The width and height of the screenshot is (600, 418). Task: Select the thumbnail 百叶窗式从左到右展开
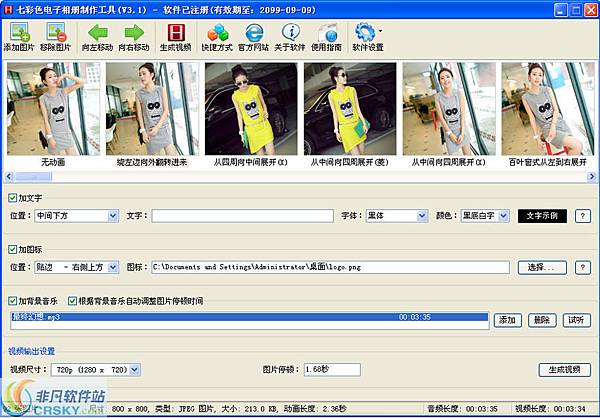click(548, 109)
